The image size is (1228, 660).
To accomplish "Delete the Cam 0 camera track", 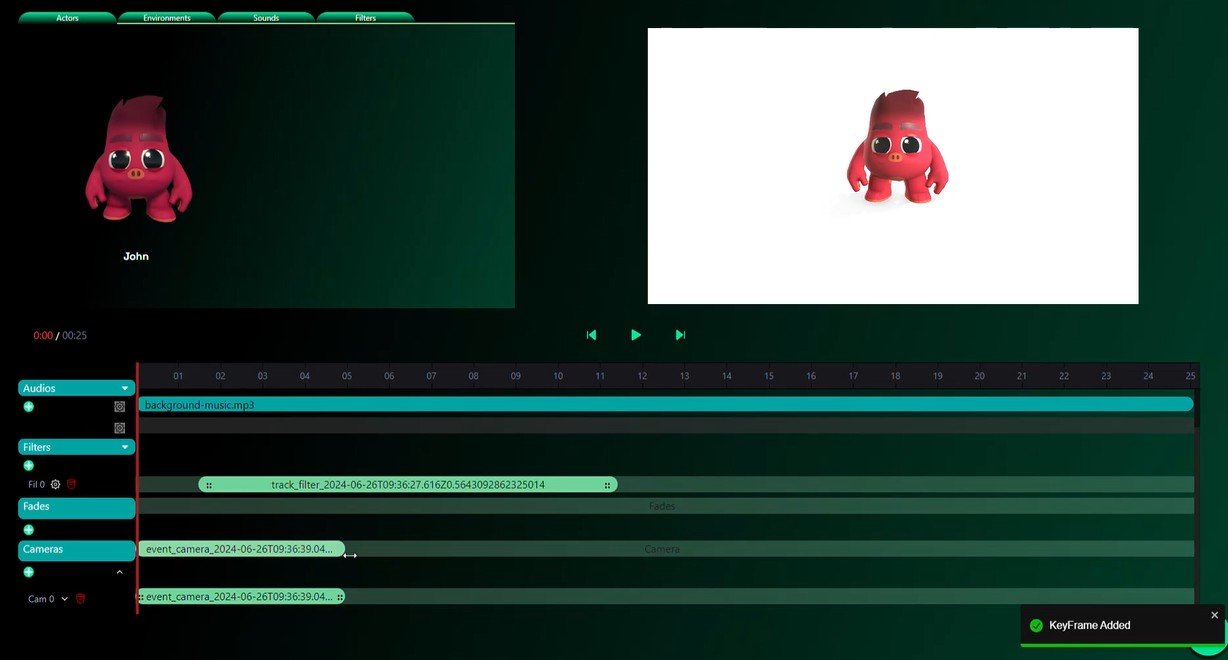I will (81, 599).
